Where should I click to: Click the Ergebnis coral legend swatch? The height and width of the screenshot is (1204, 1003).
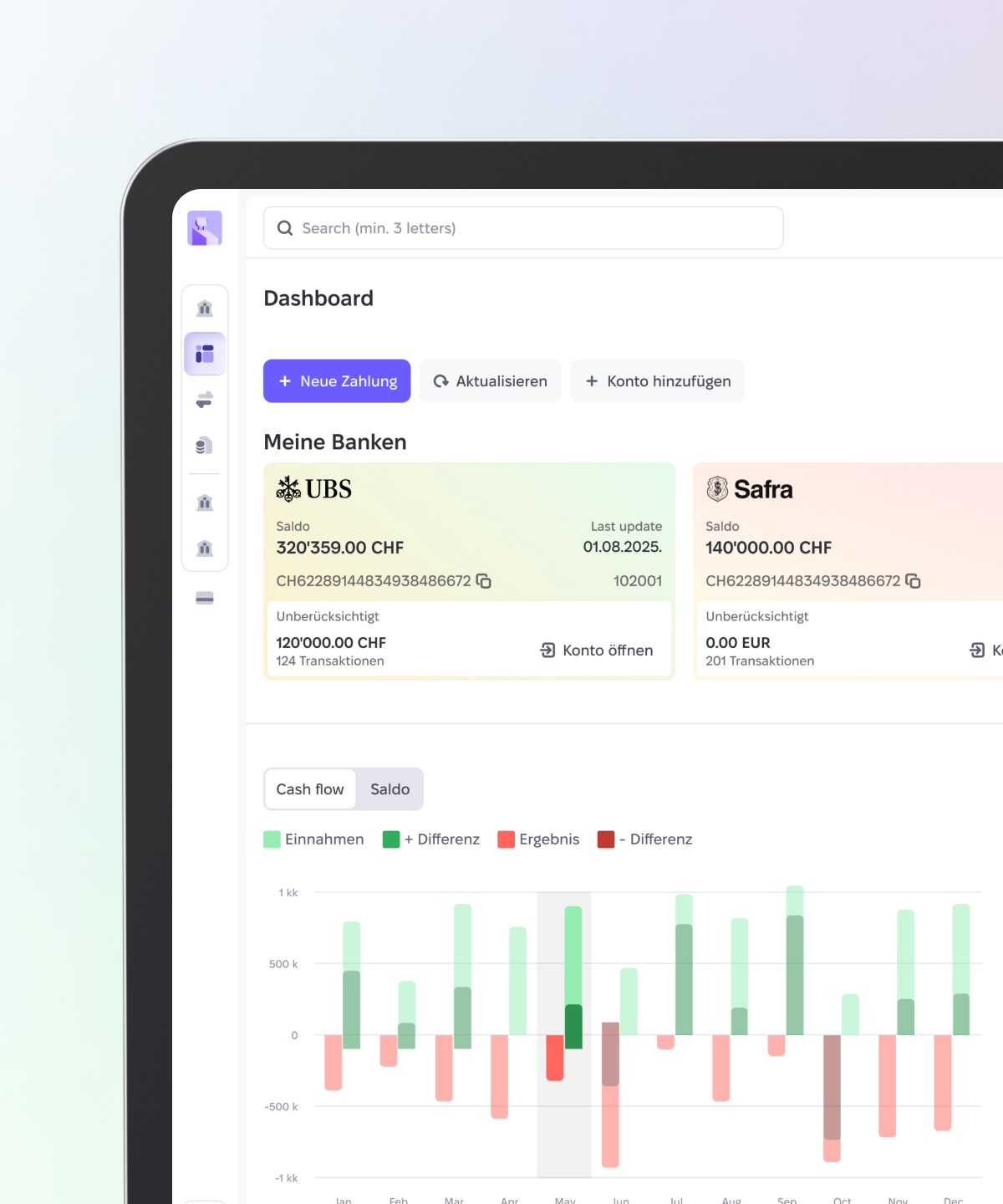point(506,839)
